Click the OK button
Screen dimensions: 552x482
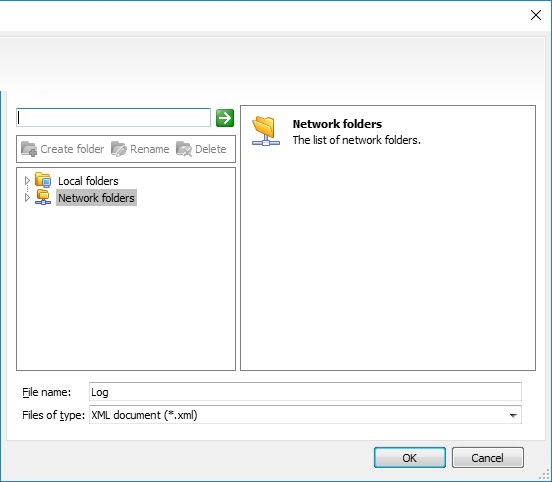[410, 458]
